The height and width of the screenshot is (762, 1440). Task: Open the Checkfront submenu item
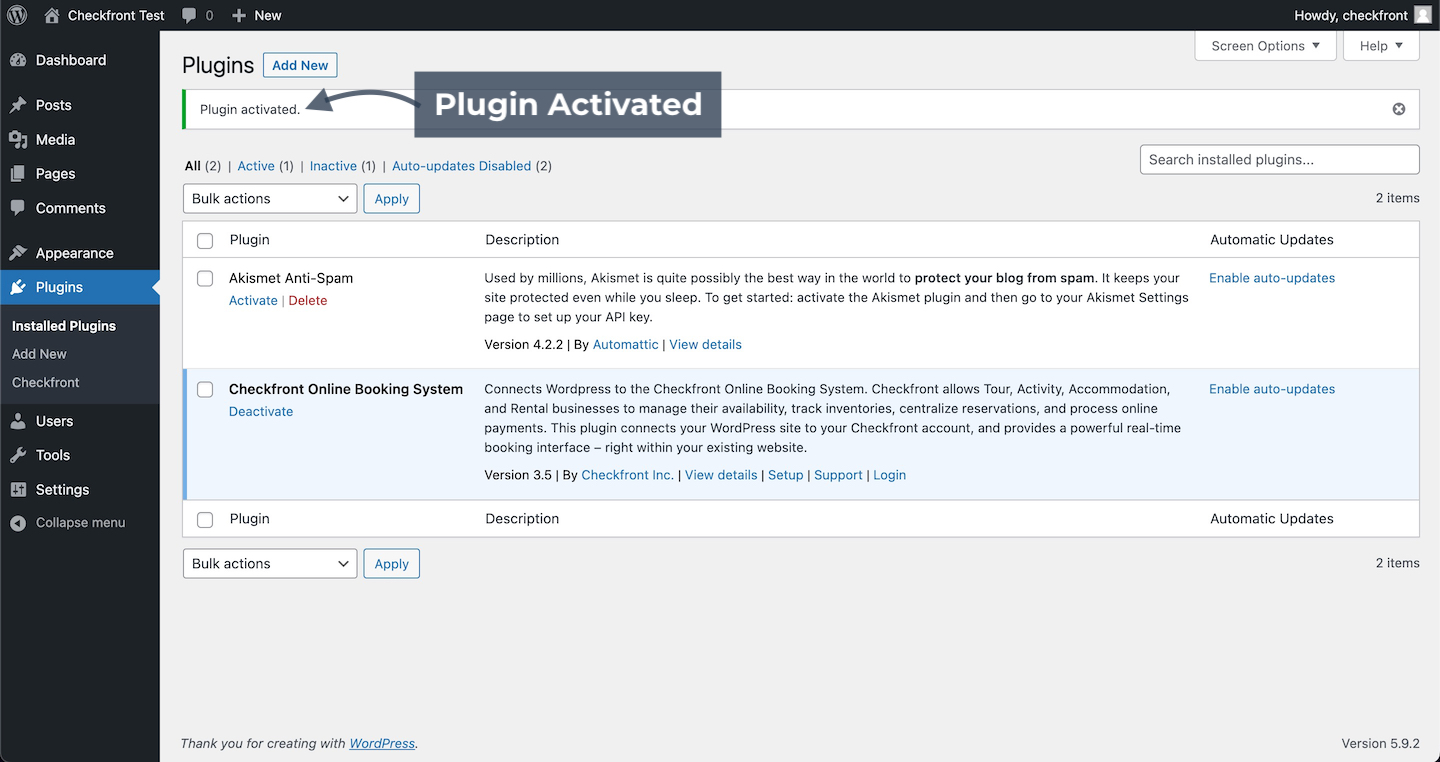click(x=46, y=382)
